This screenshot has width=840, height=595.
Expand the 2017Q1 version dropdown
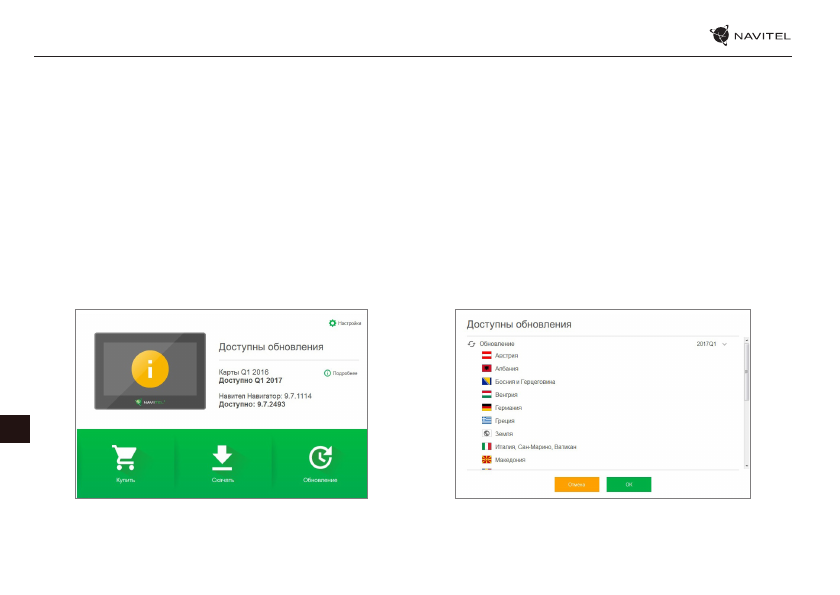click(724, 343)
